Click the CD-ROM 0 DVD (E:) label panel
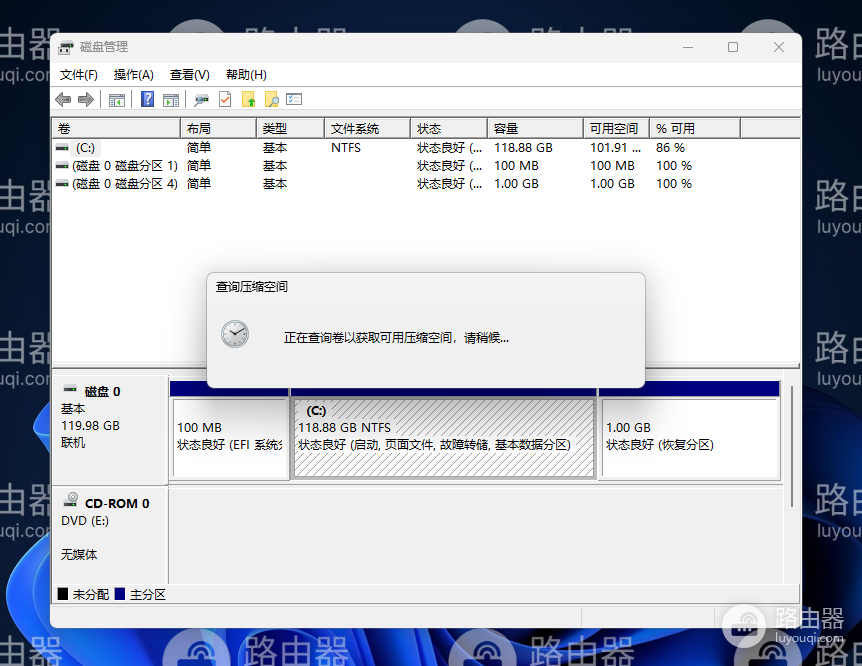The image size is (862, 666). coord(109,535)
